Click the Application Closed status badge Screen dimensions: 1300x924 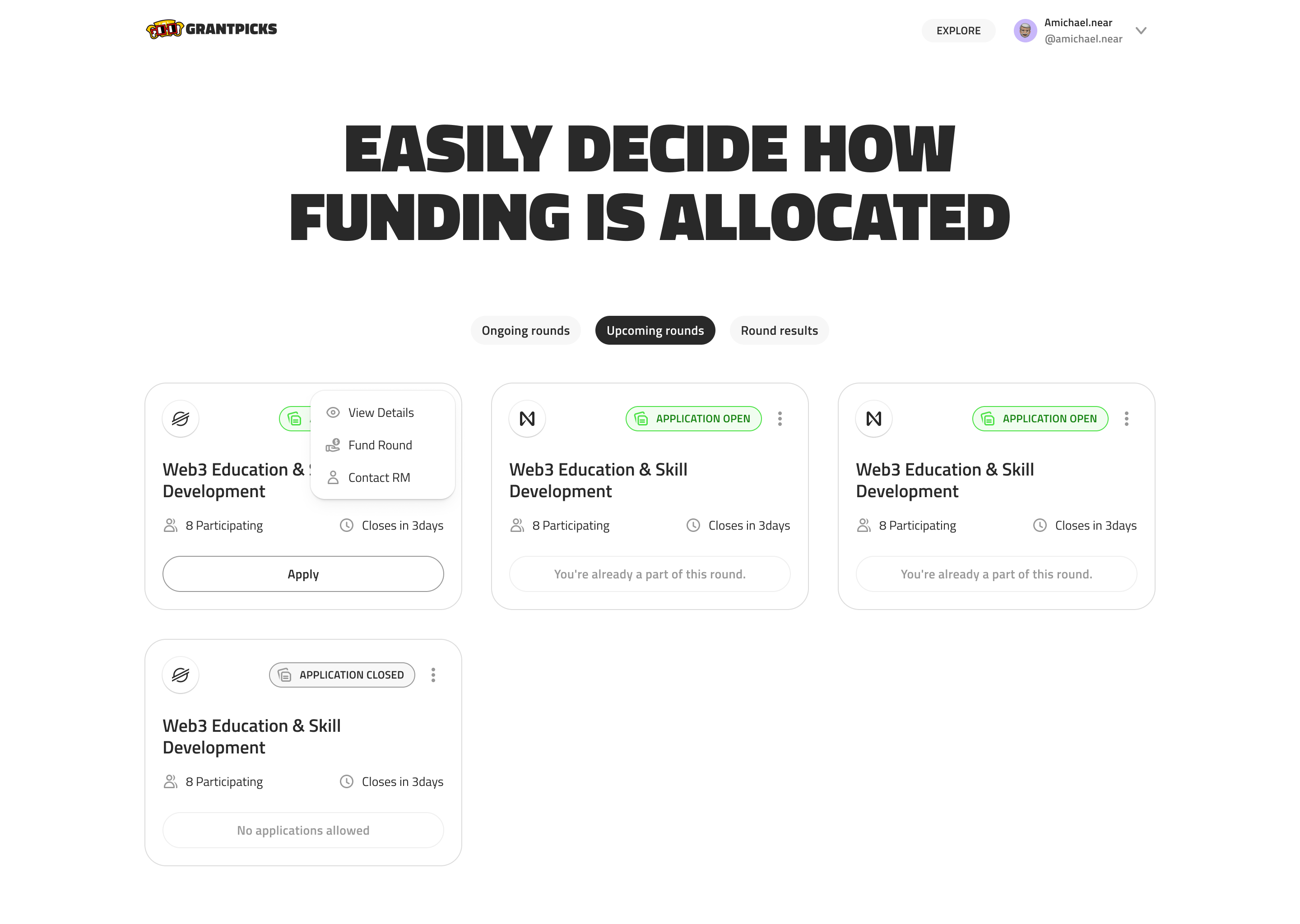(342, 675)
